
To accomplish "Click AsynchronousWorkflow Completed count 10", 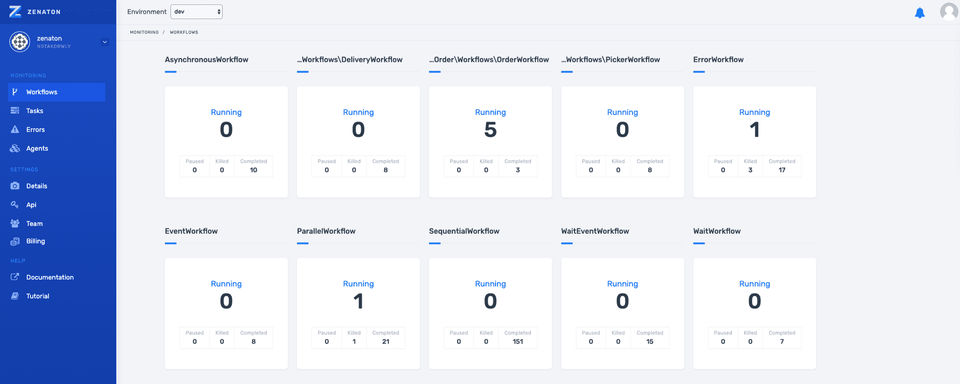I will (x=253, y=170).
